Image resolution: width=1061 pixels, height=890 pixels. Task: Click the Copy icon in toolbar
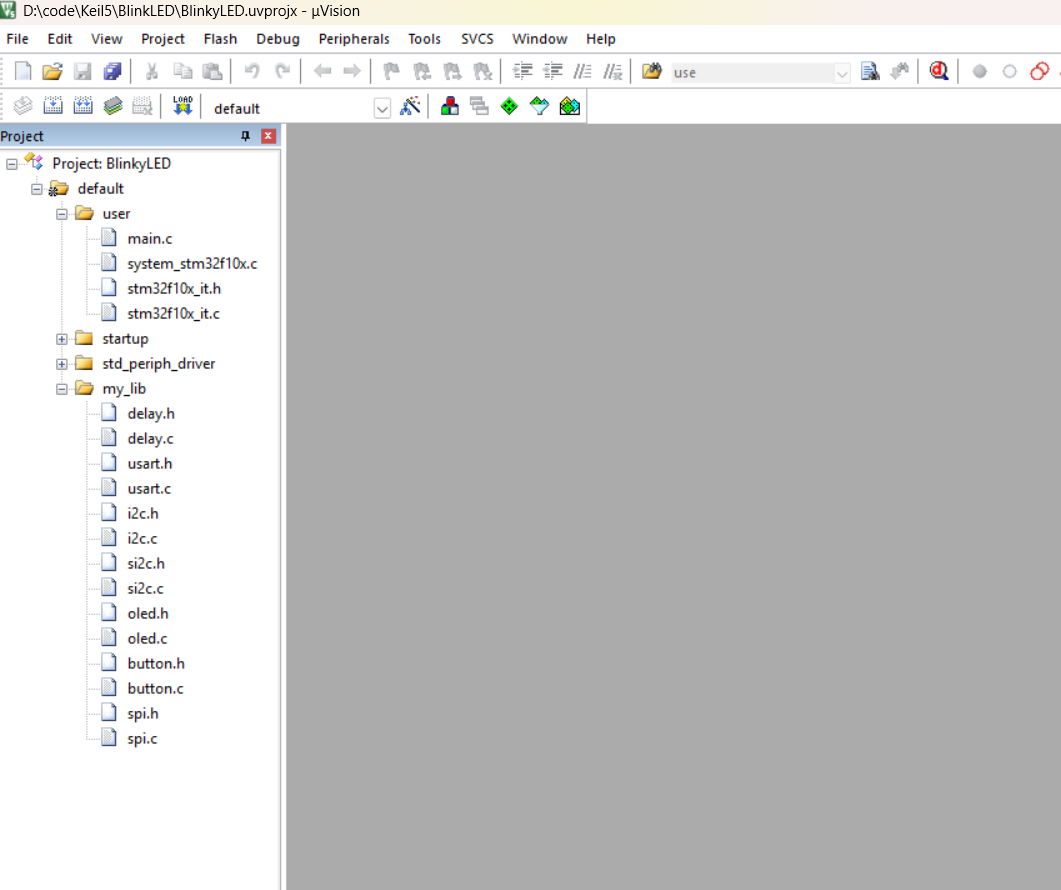click(183, 71)
